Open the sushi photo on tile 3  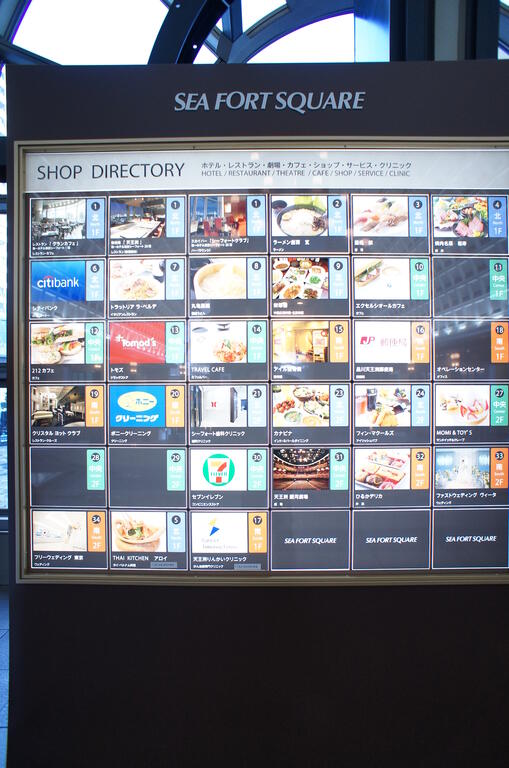pyautogui.click(x=381, y=216)
